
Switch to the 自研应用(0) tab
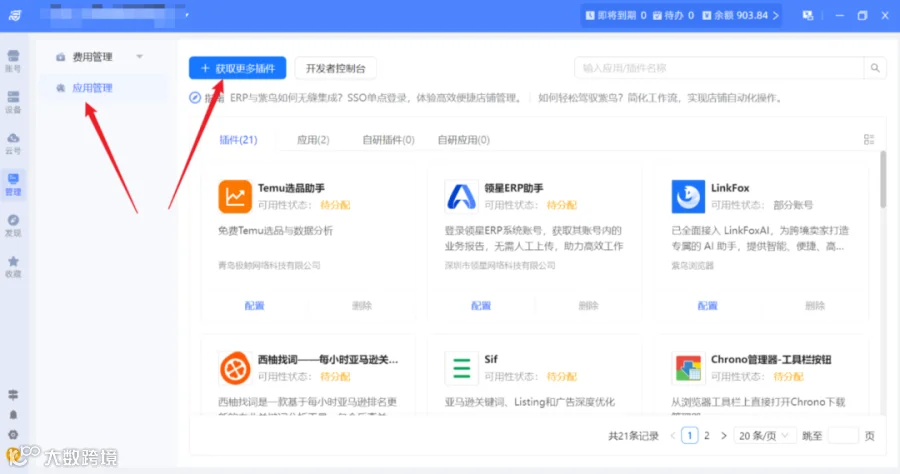[x=463, y=139]
